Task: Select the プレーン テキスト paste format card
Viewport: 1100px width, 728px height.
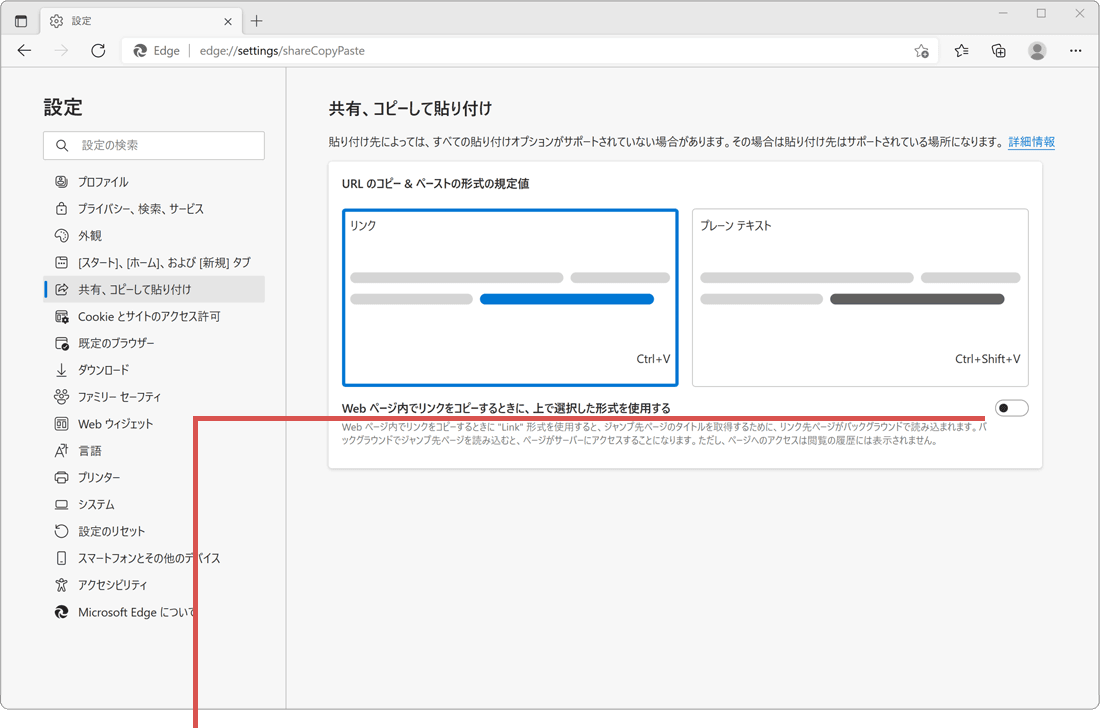Action: [860, 297]
